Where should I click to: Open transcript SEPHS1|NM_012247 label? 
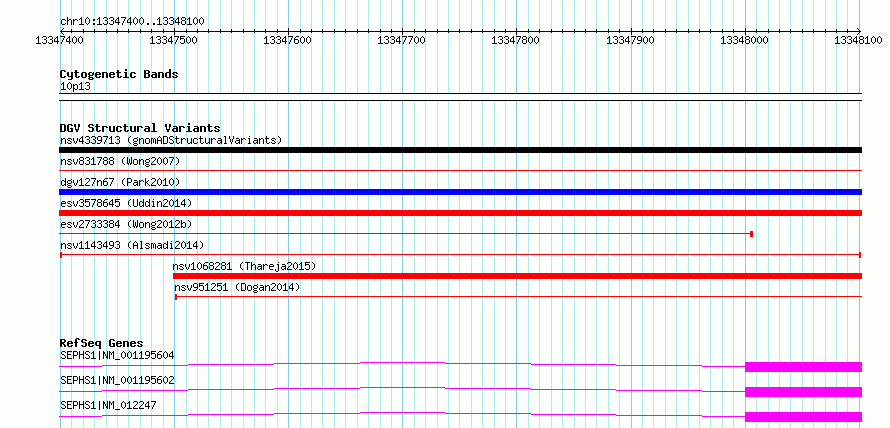pyautogui.click(x=108, y=405)
